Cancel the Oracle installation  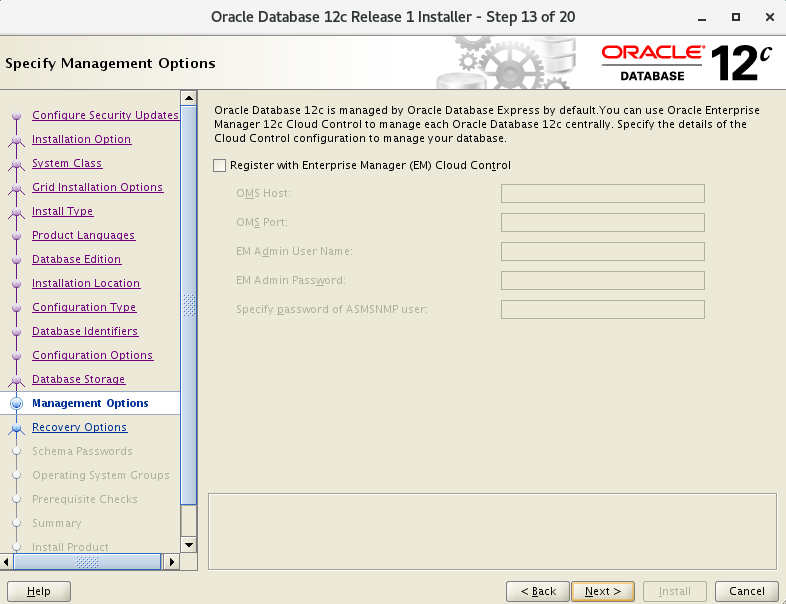(747, 591)
